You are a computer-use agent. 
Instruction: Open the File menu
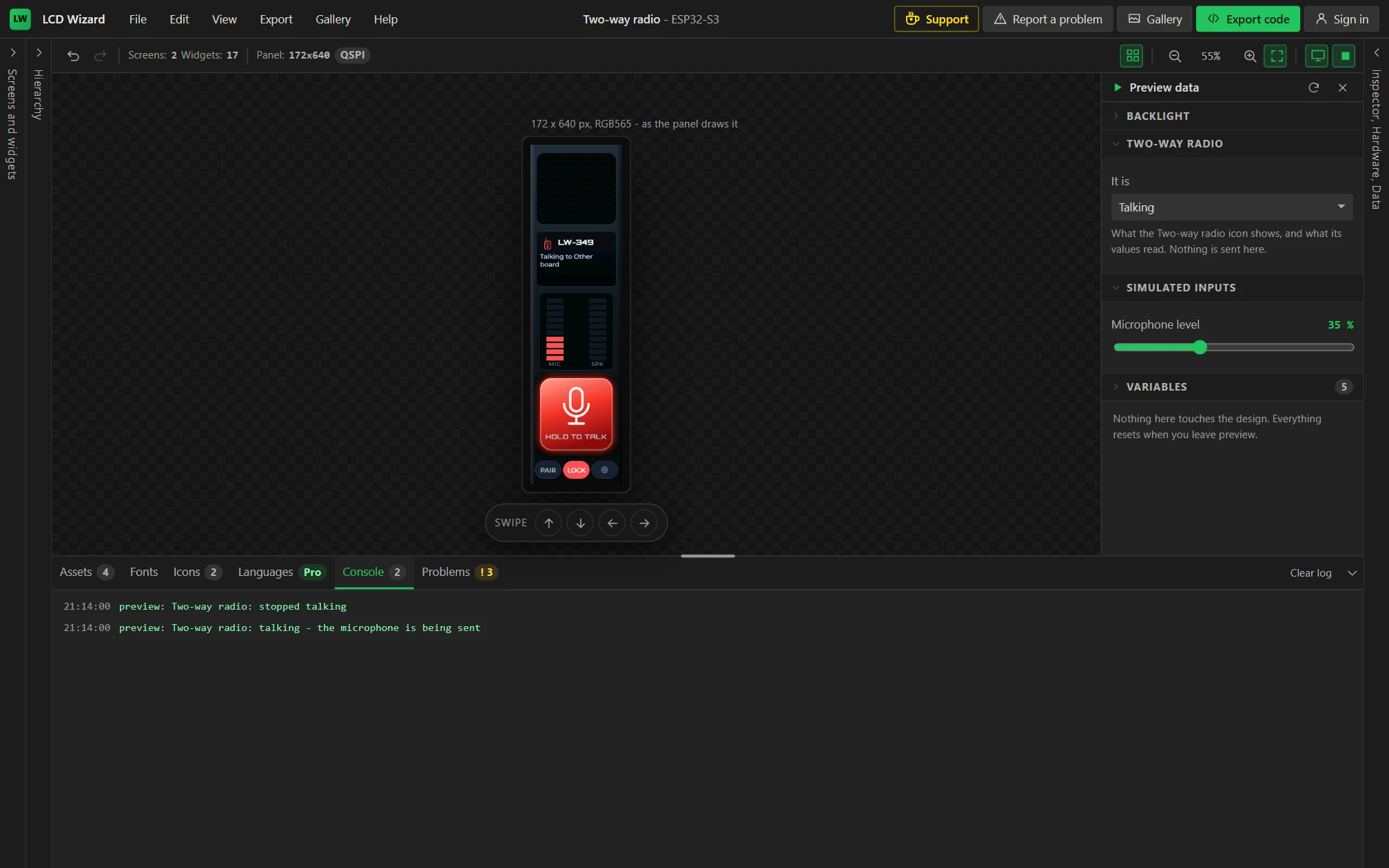[x=138, y=19]
